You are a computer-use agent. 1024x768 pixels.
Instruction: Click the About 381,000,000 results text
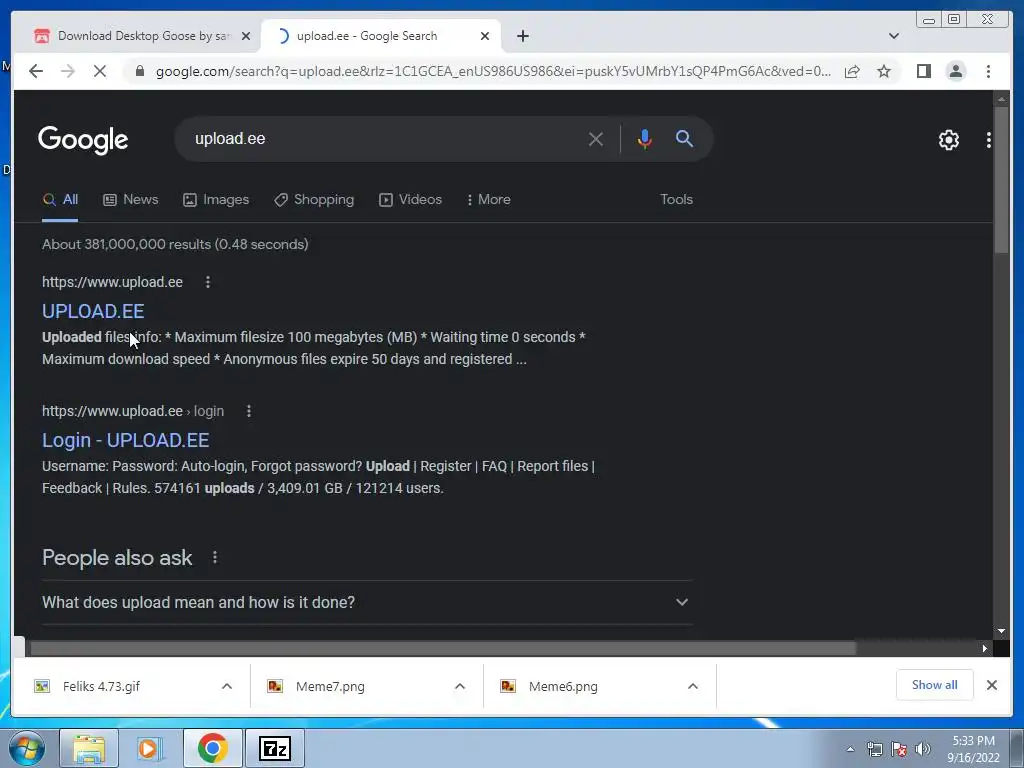175,244
